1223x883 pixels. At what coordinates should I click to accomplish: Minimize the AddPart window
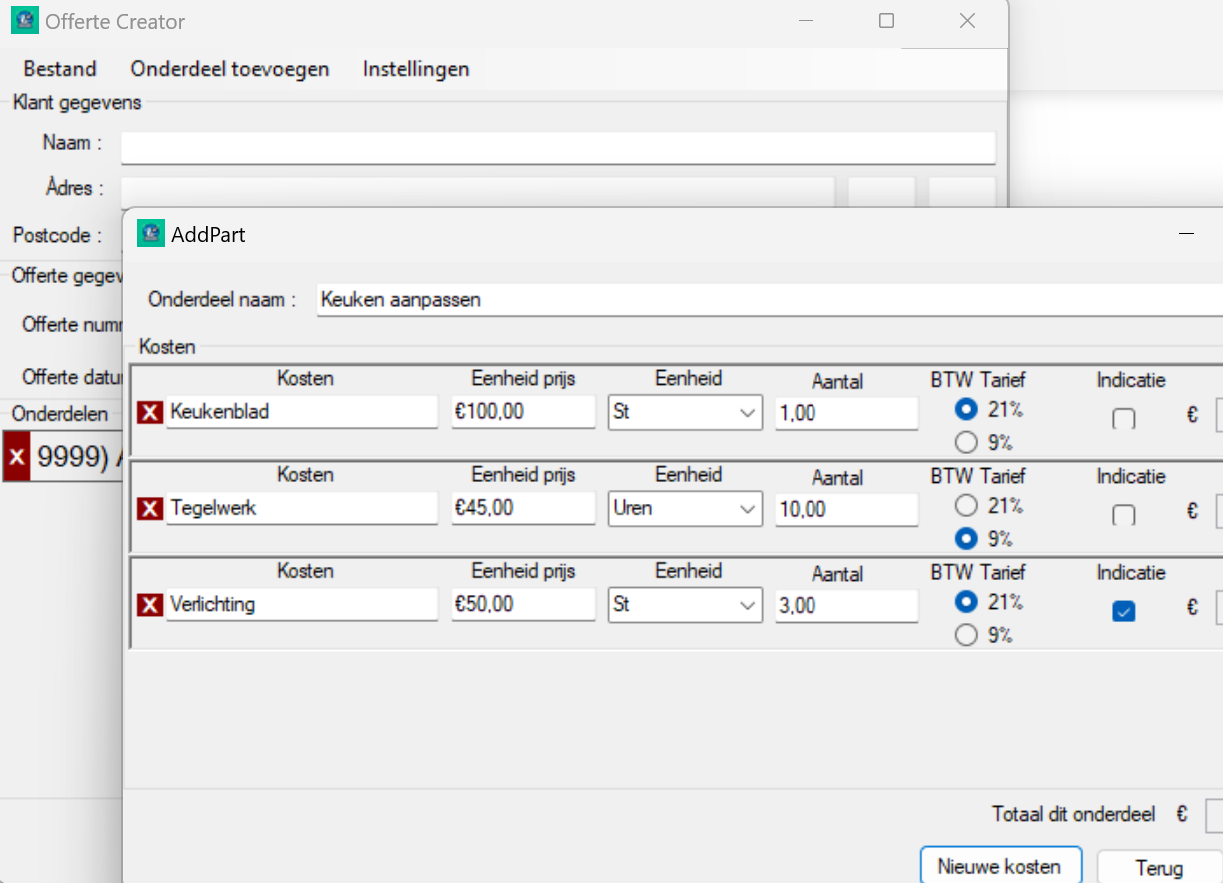click(x=1186, y=234)
